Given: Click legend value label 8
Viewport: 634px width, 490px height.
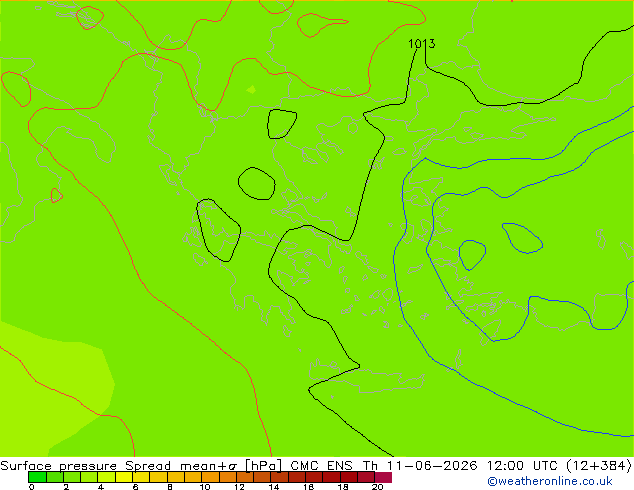Looking at the screenshot, I should pos(170,487).
